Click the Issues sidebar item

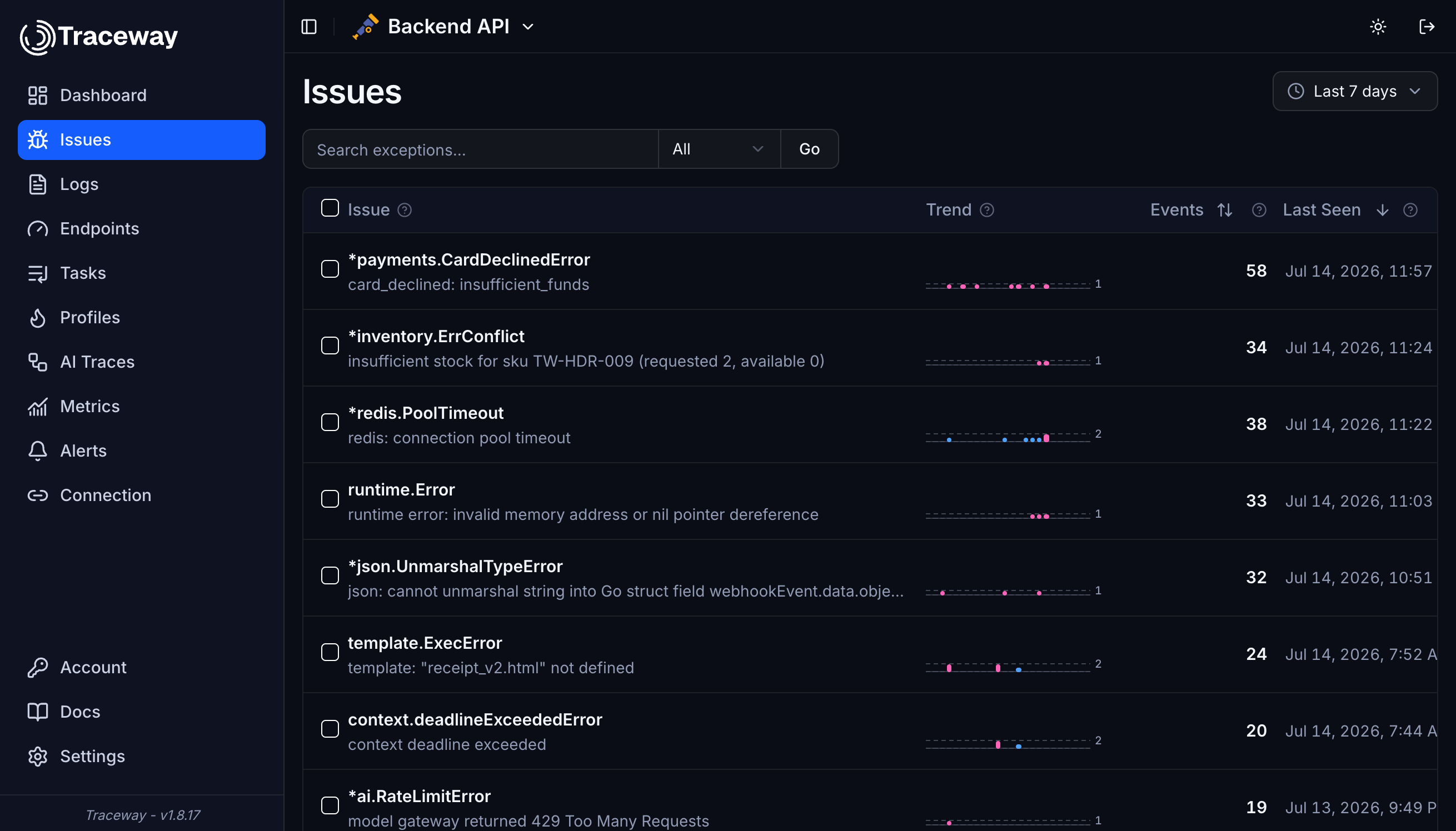(x=142, y=140)
